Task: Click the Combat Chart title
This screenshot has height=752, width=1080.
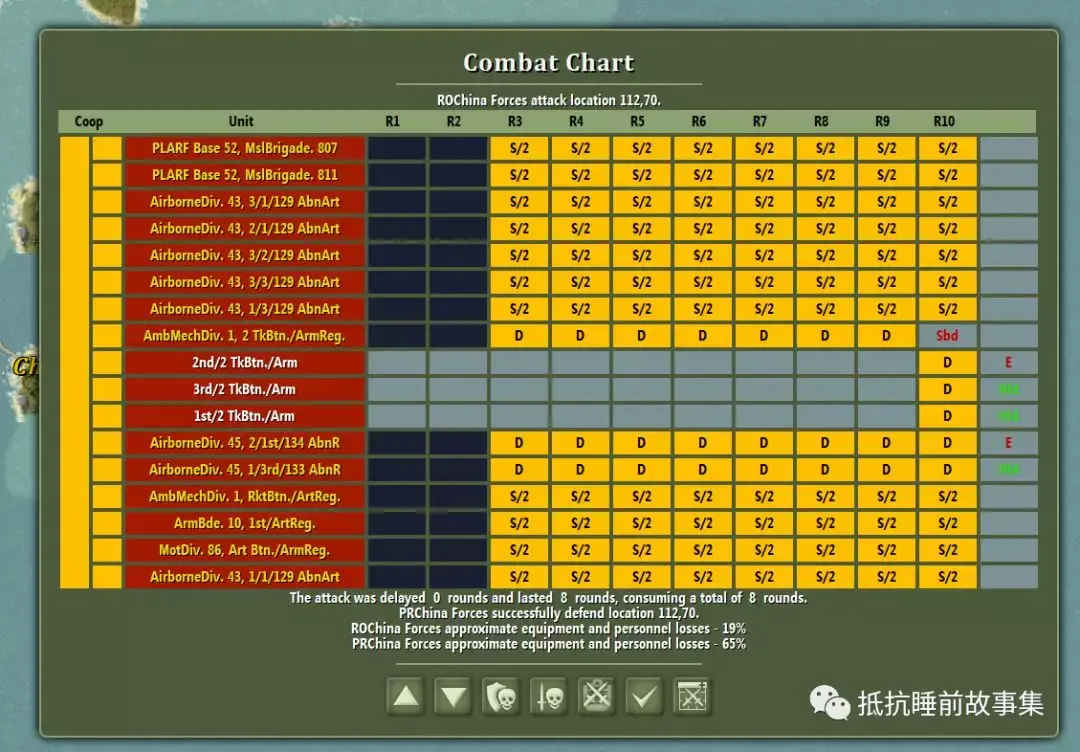Action: (x=549, y=63)
